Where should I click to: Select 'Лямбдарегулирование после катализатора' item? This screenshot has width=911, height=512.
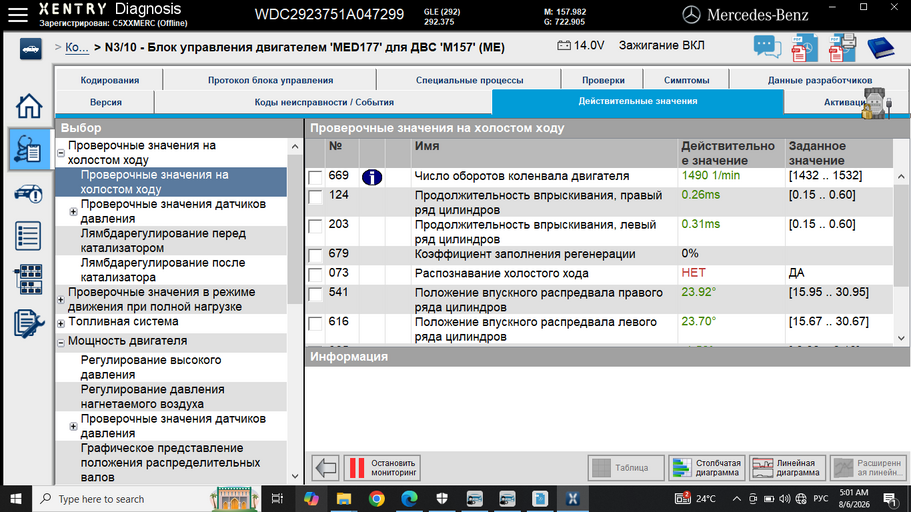tap(171, 270)
